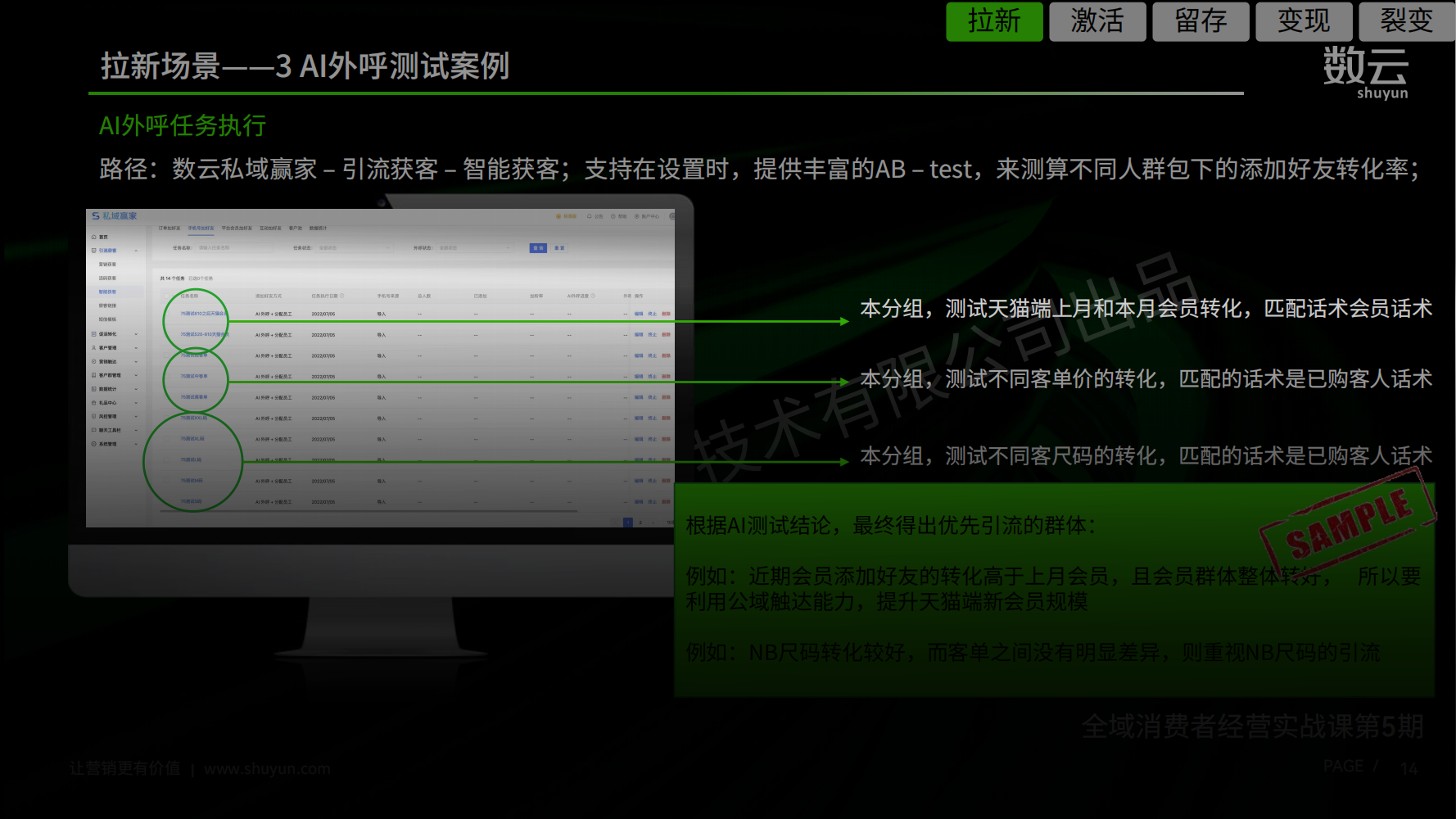Select the 留存 slide navigation tab
1456x819 pixels.
click(x=1201, y=21)
